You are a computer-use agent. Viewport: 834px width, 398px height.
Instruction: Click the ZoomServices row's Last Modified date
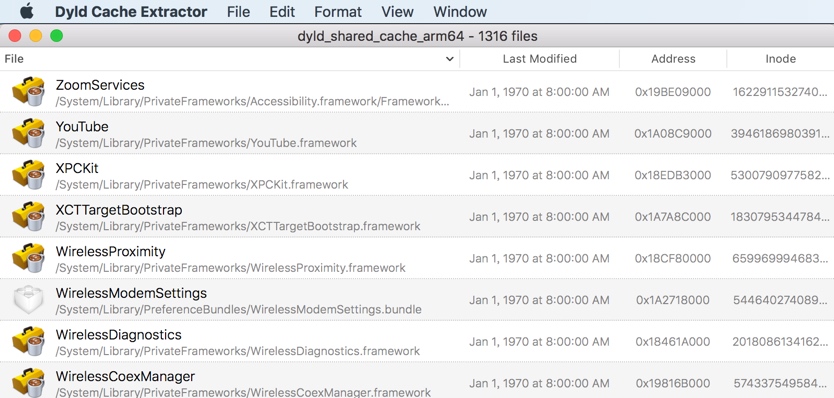click(x=539, y=92)
